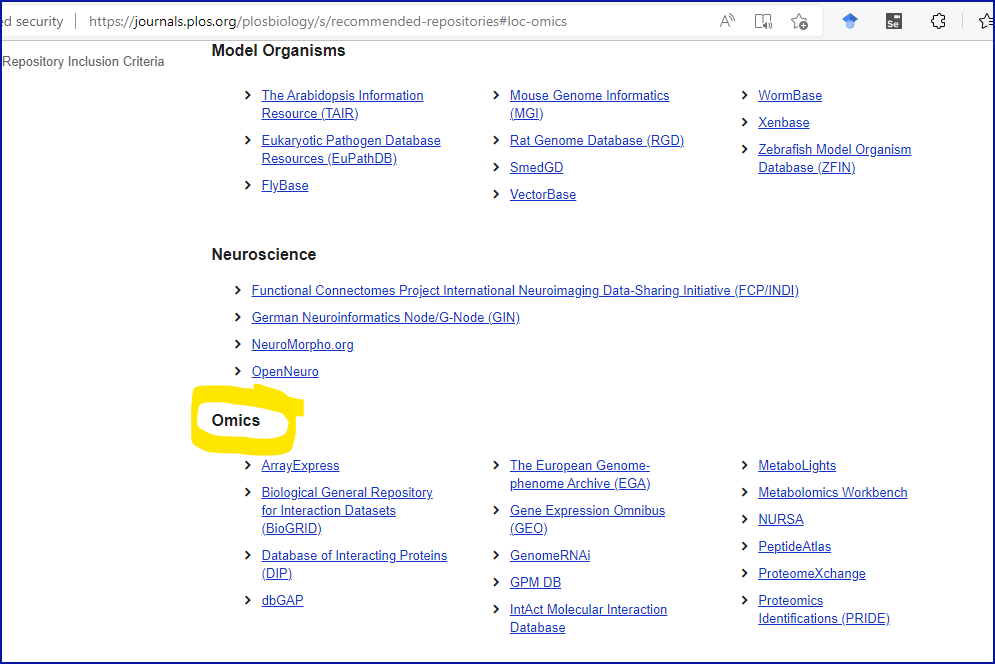Image resolution: width=995 pixels, height=664 pixels.
Task: Open the VectorBase link
Action: pos(543,195)
